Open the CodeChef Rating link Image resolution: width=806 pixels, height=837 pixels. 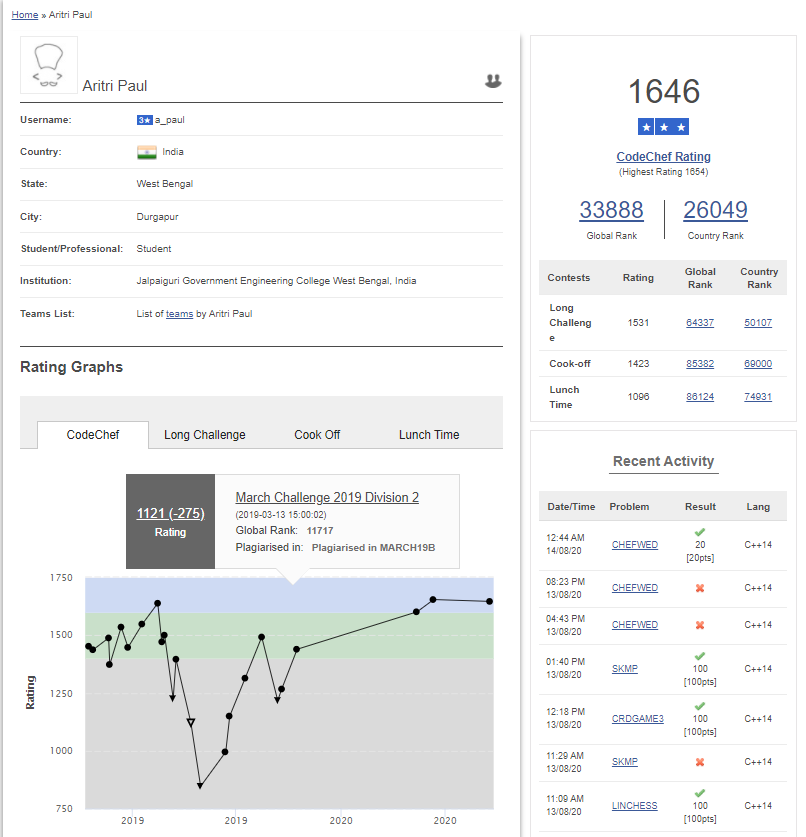663,156
